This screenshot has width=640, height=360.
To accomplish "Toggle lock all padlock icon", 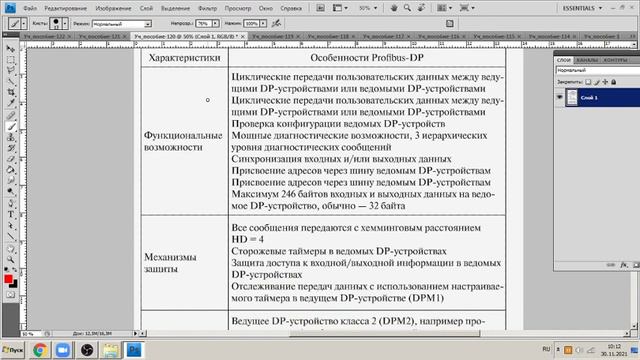I will point(613,82).
